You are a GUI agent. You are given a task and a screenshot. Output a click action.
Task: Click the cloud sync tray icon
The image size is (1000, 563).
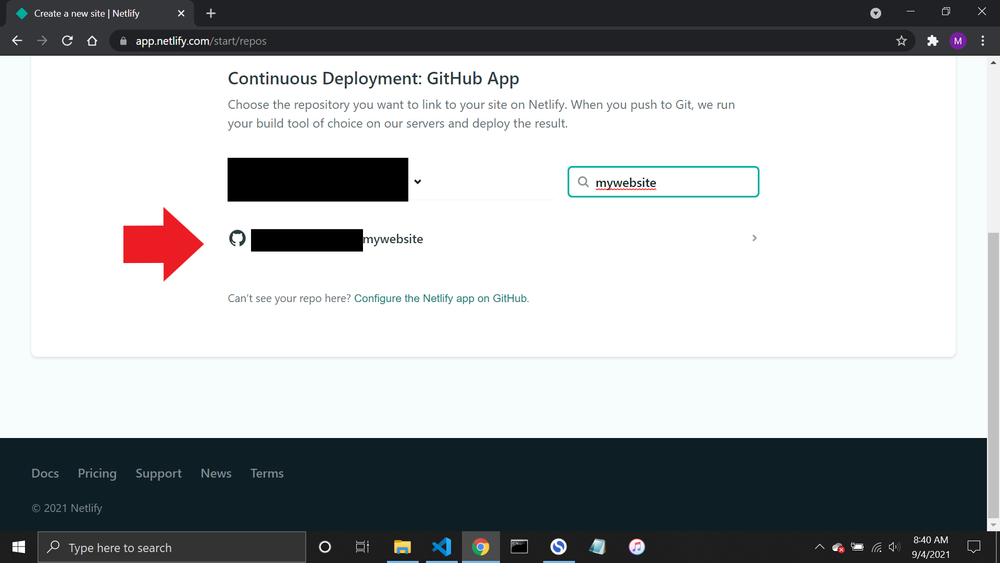click(x=838, y=547)
